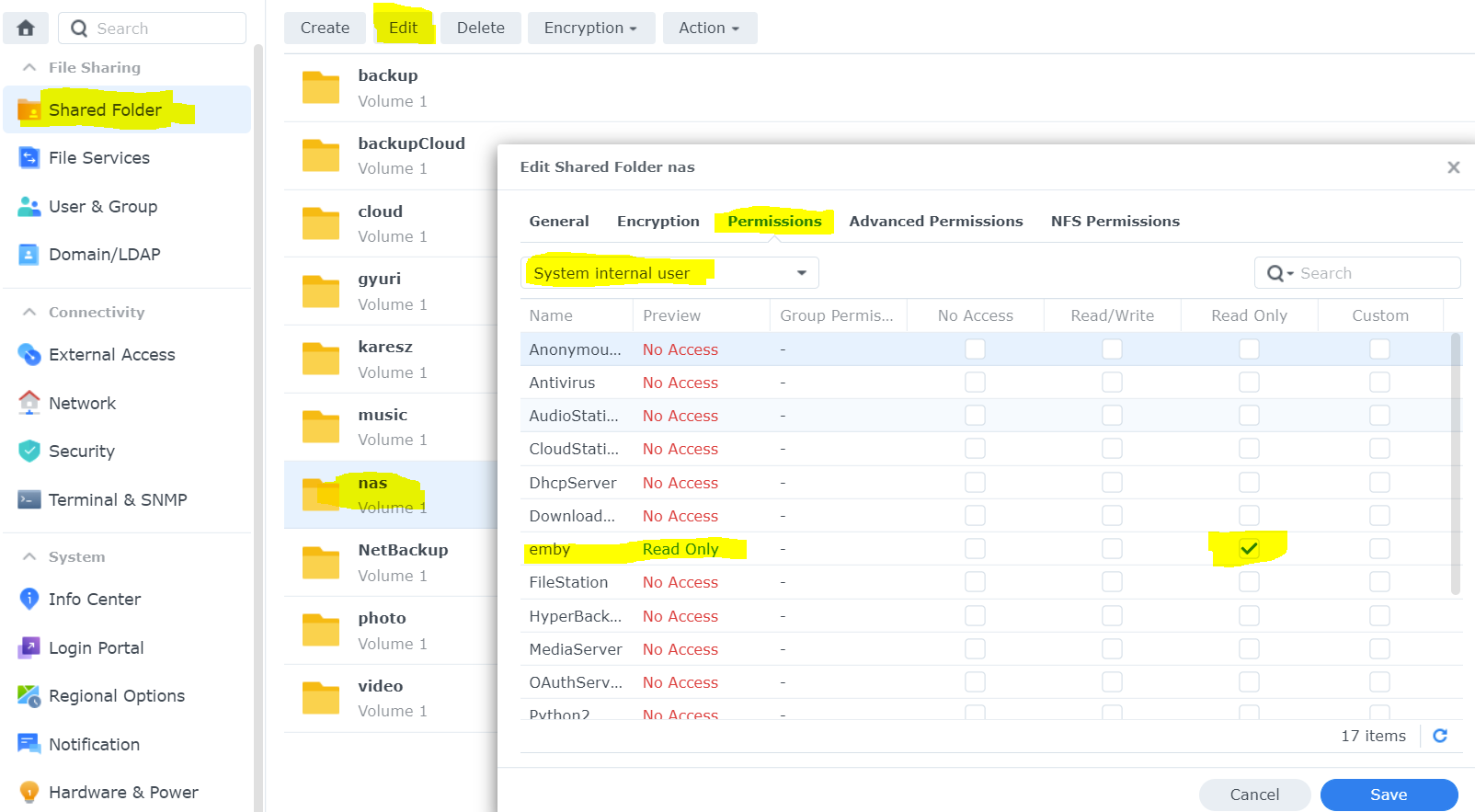Open External Access settings
This screenshot has height=812, width=1475.
pyautogui.click(x=127, y=355)
